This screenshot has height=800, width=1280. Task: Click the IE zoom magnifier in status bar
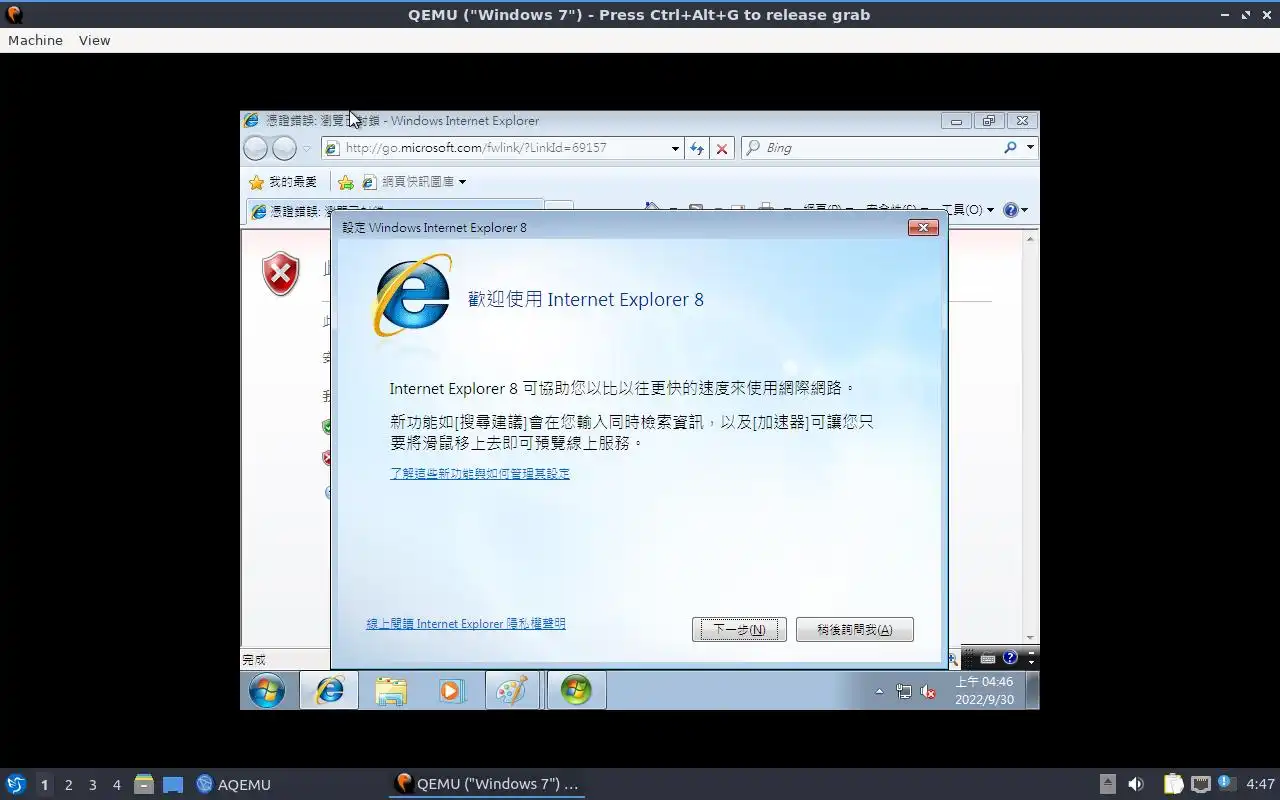955,658
